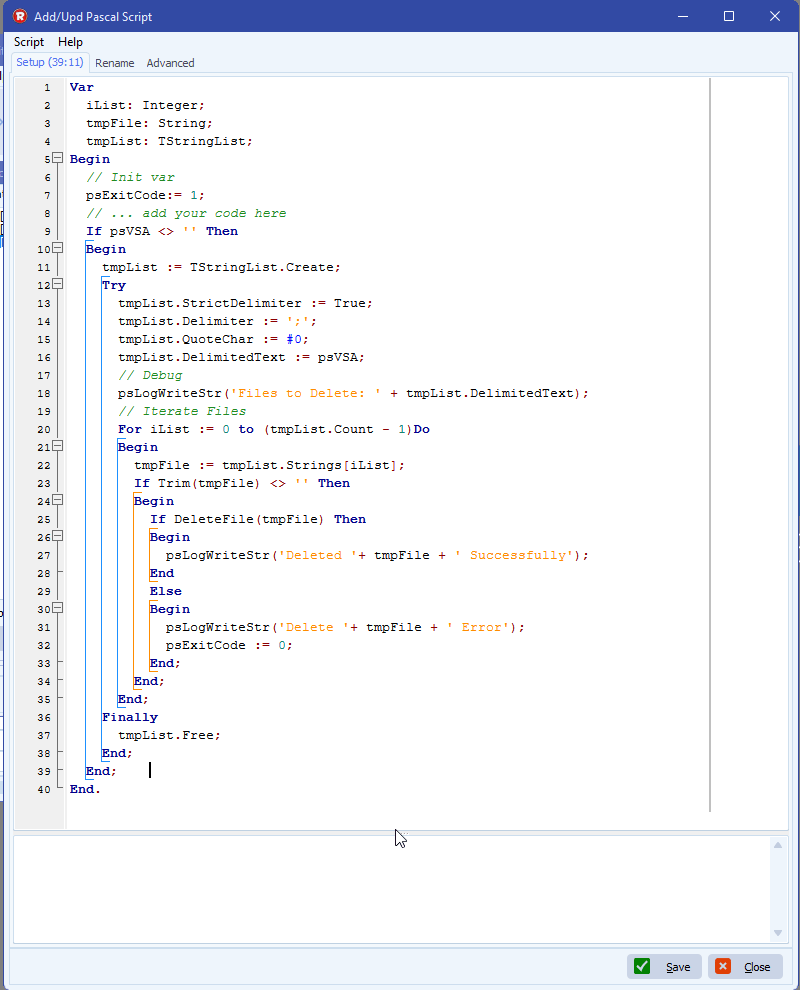Click the red X Close icon
800x990 pixels.
point(723,966)
